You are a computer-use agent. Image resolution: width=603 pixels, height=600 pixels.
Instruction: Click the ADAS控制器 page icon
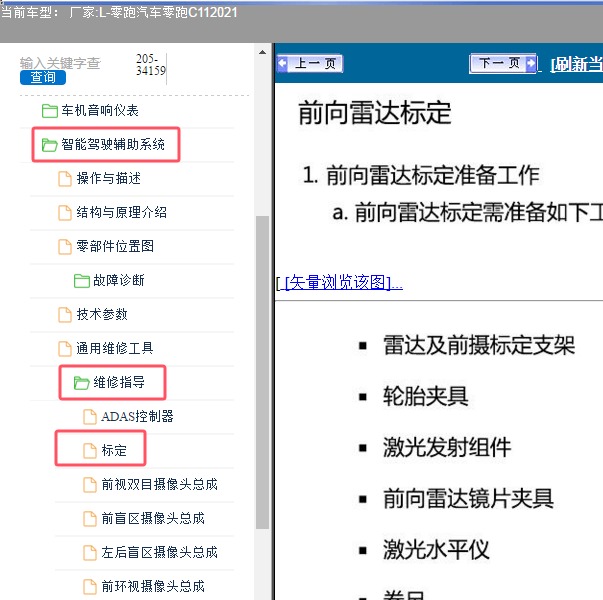coord(90,417)
